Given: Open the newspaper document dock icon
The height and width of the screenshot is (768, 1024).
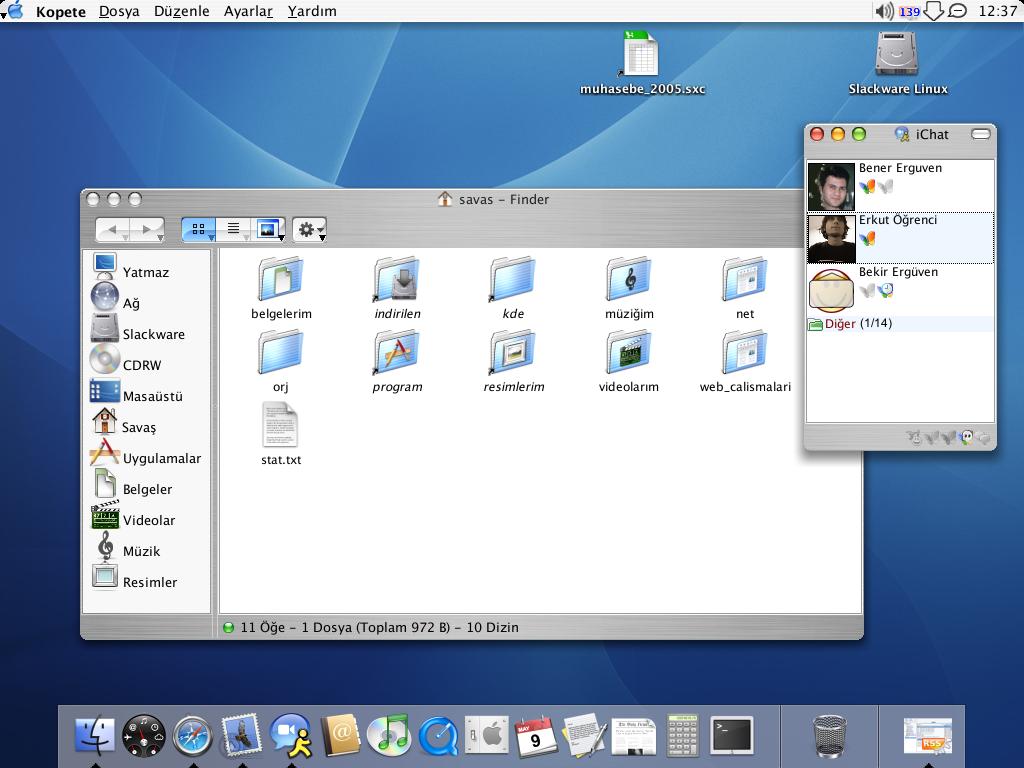Looking at the screenshot, I should [633, 736].
